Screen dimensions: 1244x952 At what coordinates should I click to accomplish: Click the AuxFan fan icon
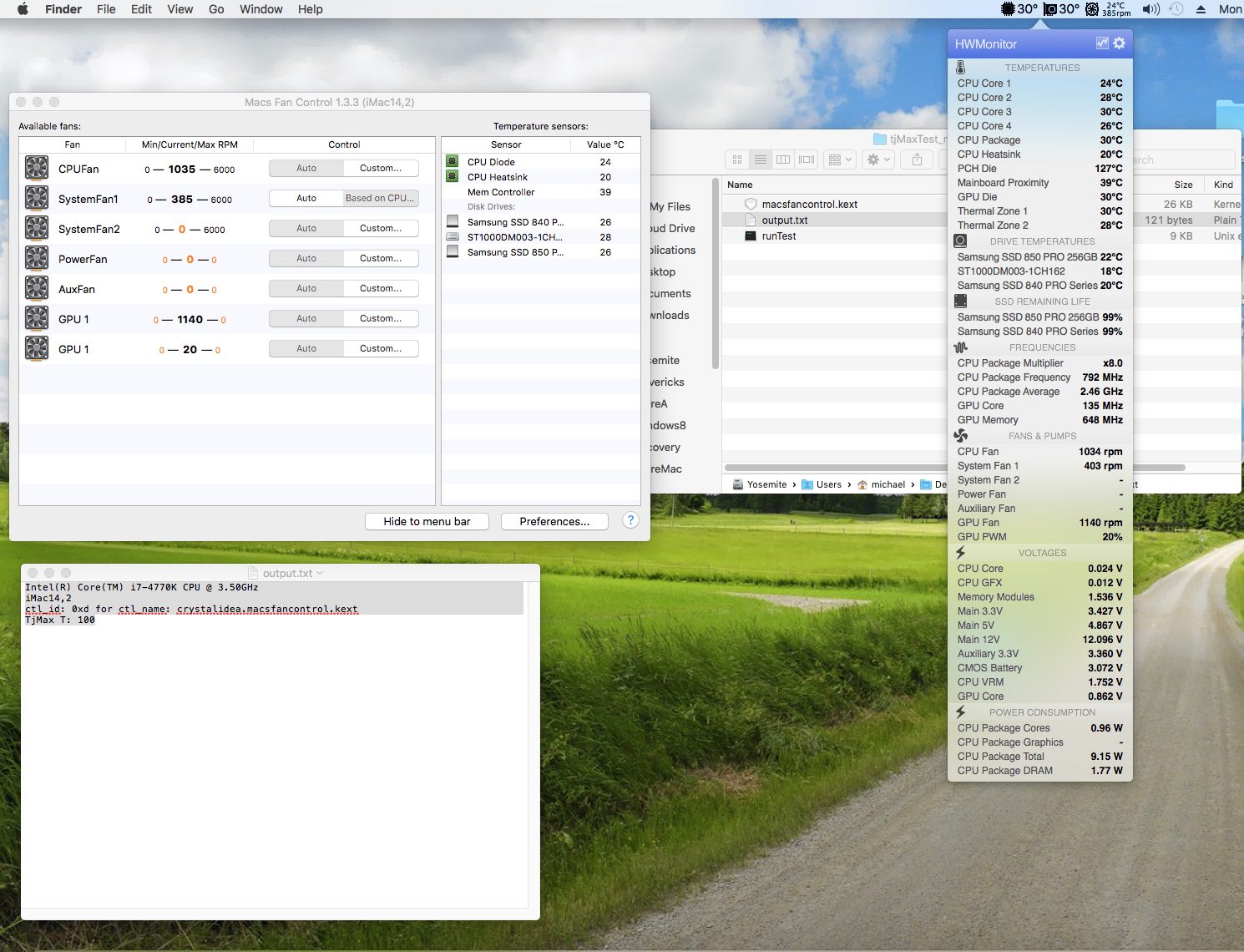36,288
